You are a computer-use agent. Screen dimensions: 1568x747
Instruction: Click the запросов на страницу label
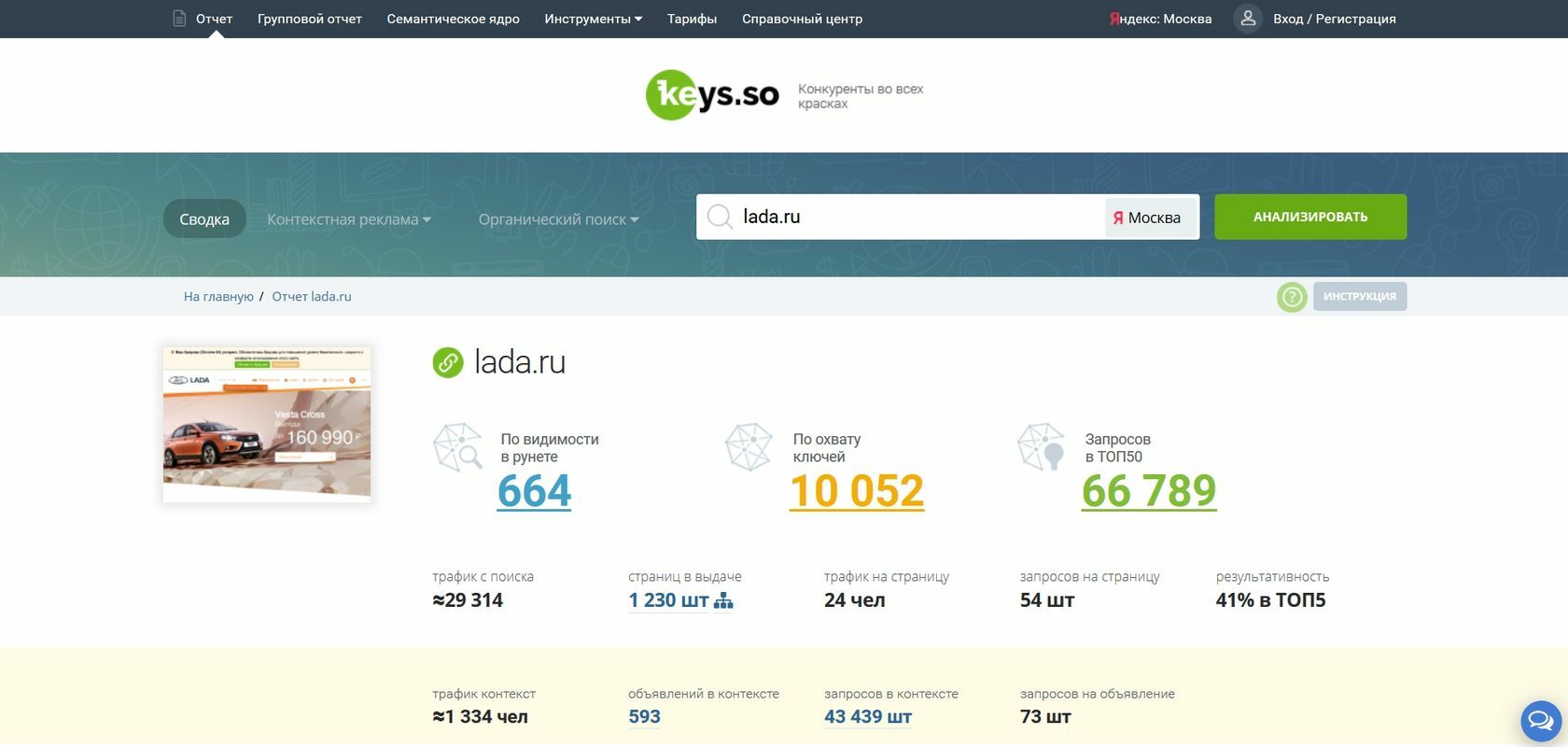(x=1090, y=577)
